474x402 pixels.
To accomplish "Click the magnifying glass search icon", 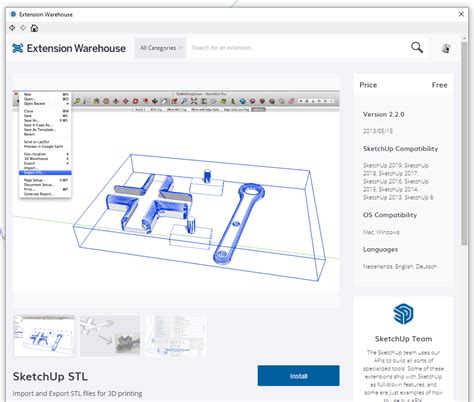I will tap(417, 48).
